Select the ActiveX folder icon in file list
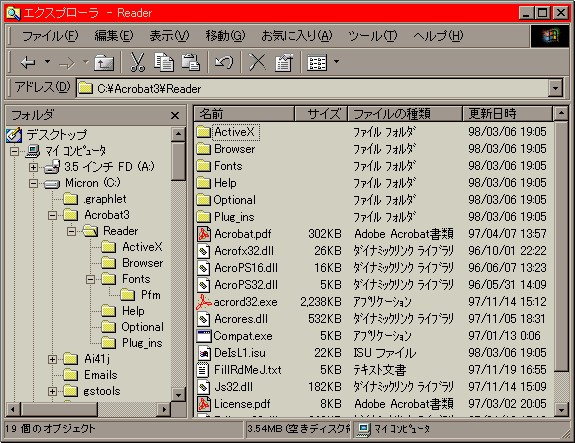Screen dimensions: 575x443 coord(204,132)
